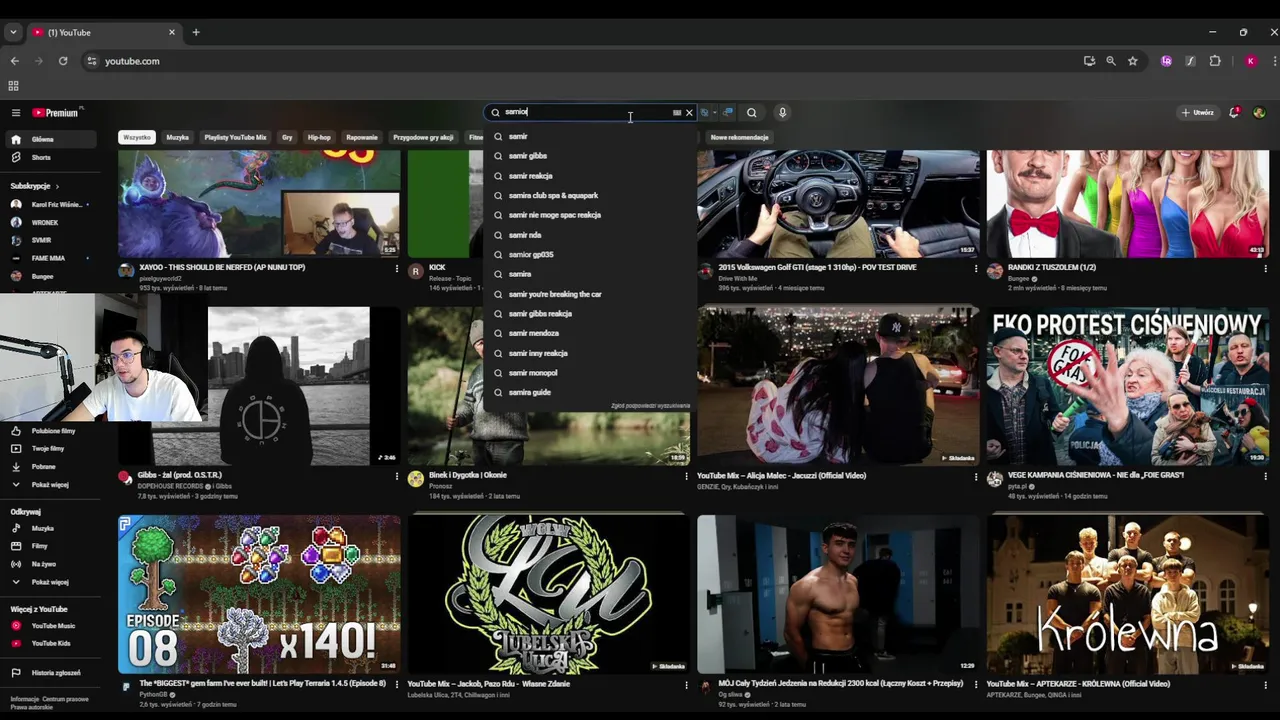
Task: Open more options for Golf GTI video
Action: 976,268
